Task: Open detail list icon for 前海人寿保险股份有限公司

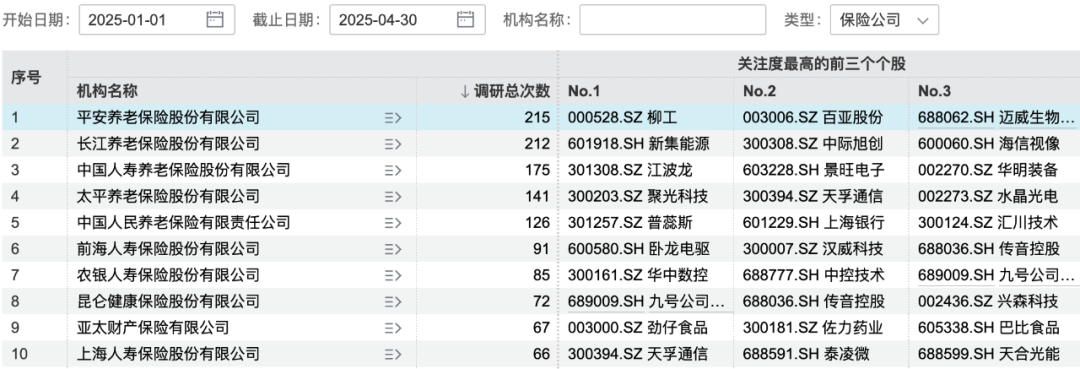Action: (393, 249)
